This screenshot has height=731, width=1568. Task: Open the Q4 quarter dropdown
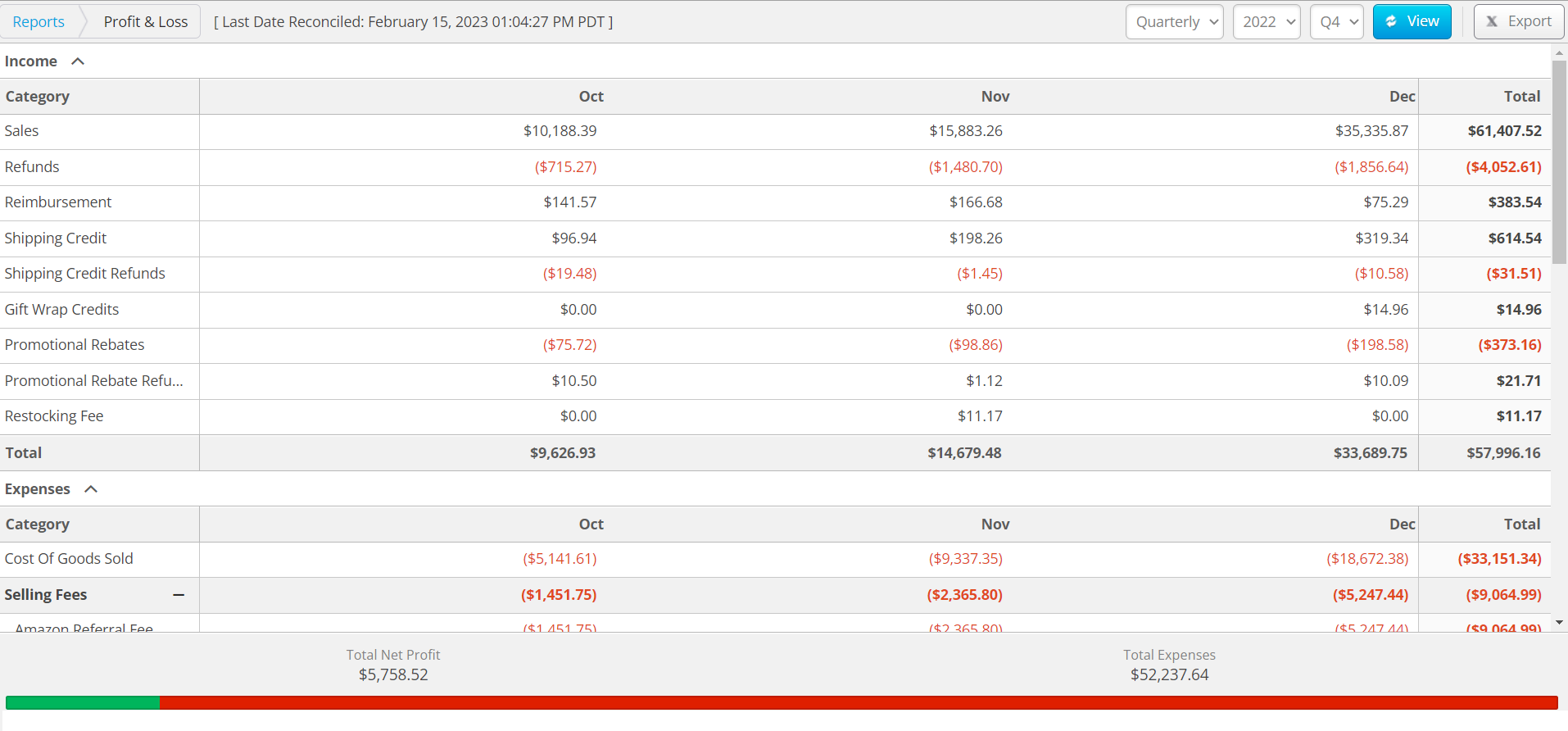(x=1336, y=22)
